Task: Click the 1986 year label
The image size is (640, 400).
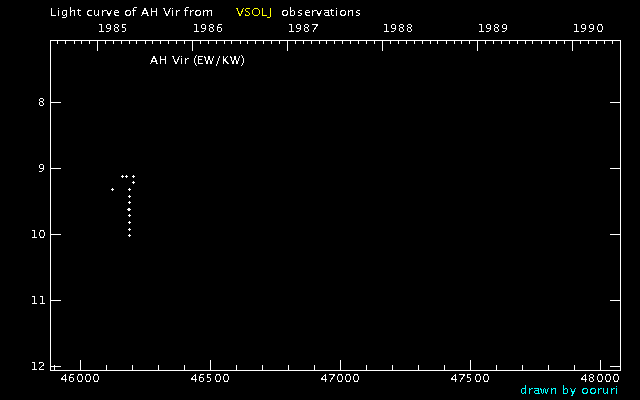Action: [x=208, y=28]
